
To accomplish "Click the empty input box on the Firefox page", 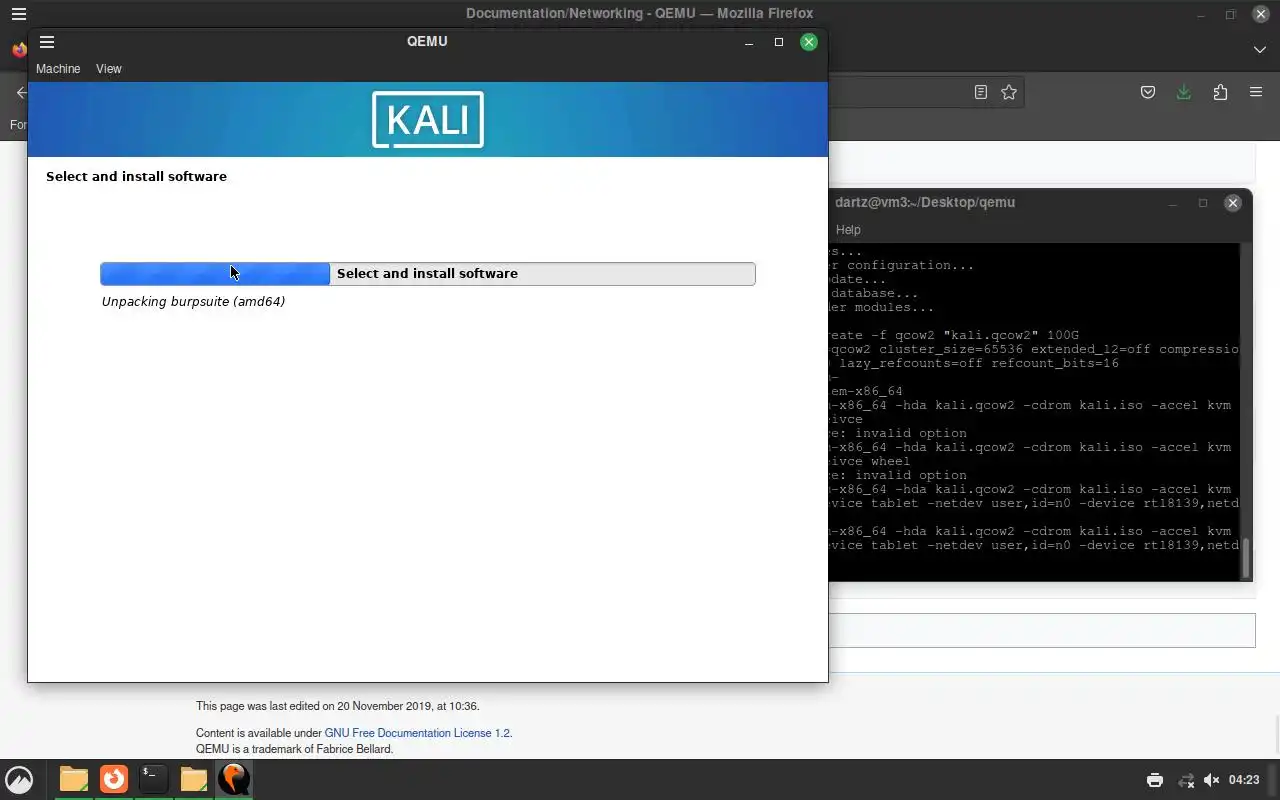I will click(1042, 630).
